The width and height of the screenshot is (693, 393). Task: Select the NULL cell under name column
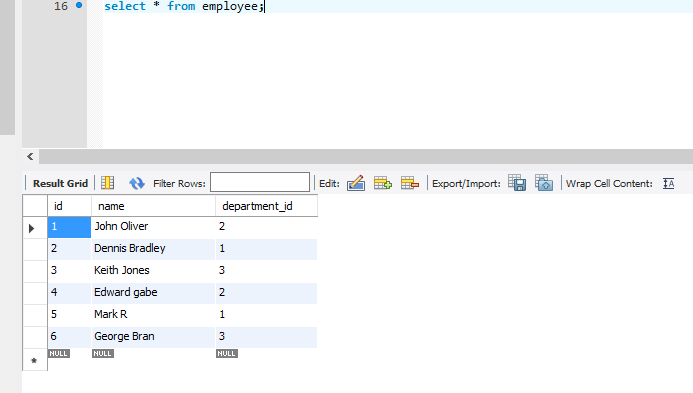point(103,354)
